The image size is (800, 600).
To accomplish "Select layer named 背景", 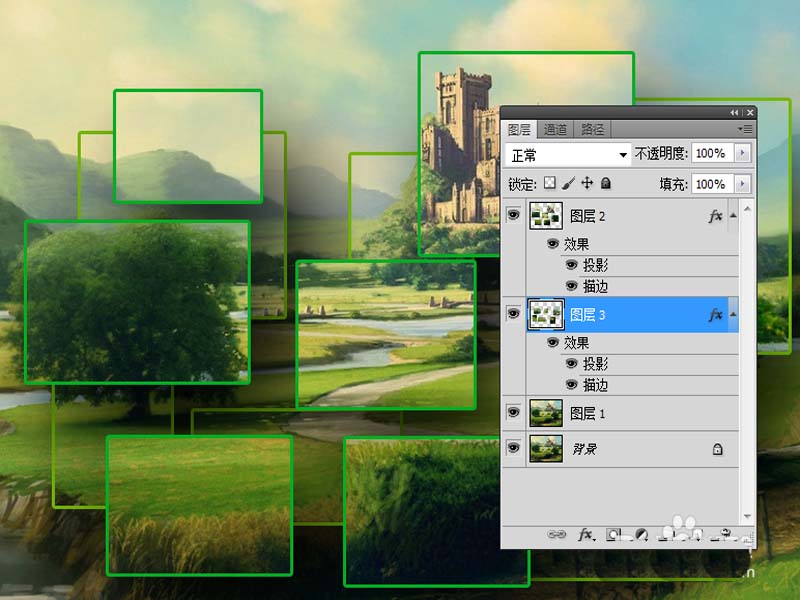I will point(585,449).
